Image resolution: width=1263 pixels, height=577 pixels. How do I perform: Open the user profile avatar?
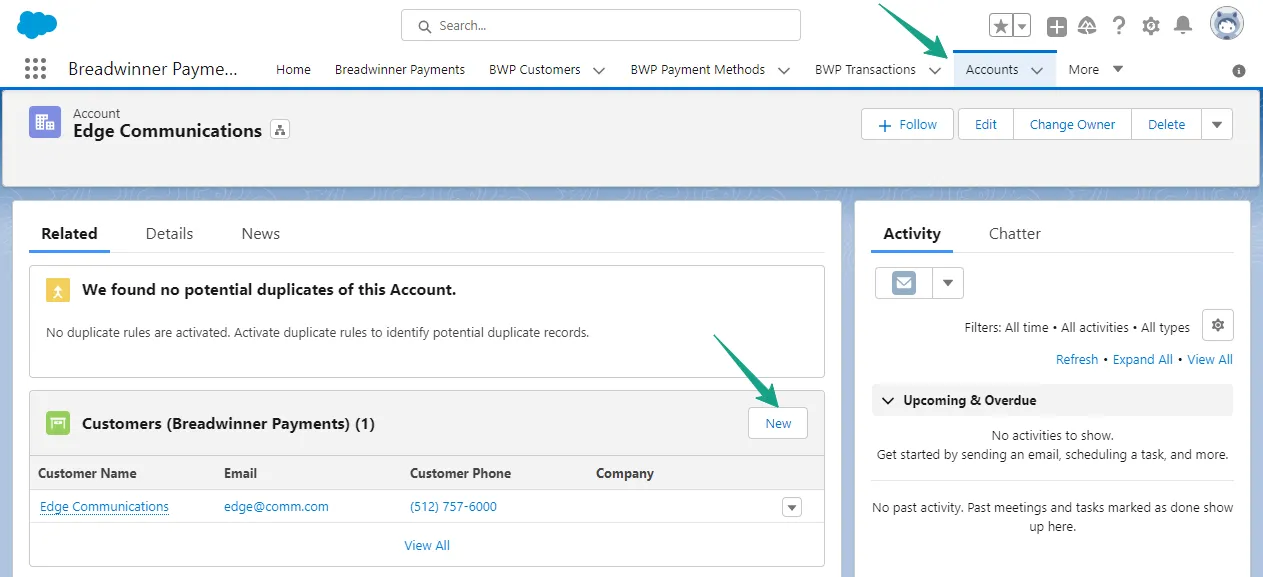1226,23
